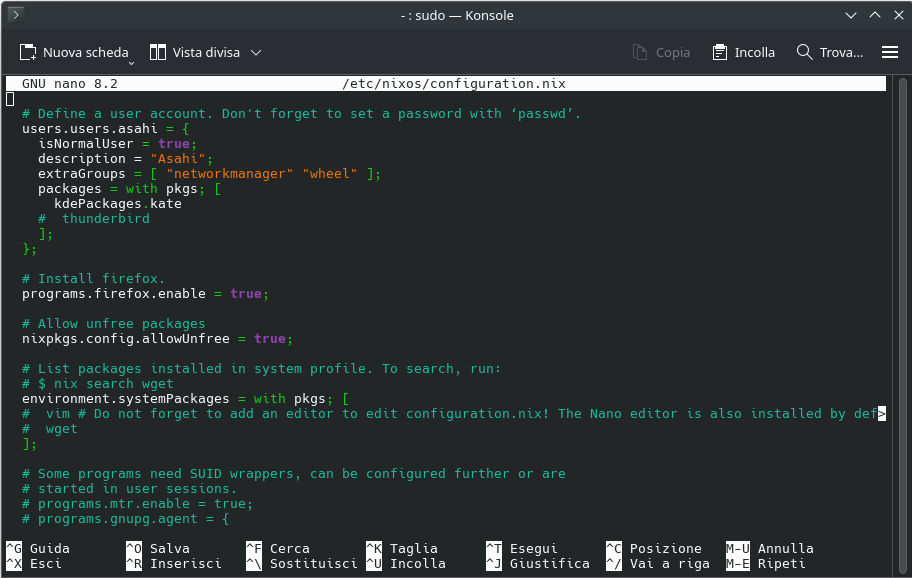Expand the Vista divisa dropdown chevron

coord(256,52)
